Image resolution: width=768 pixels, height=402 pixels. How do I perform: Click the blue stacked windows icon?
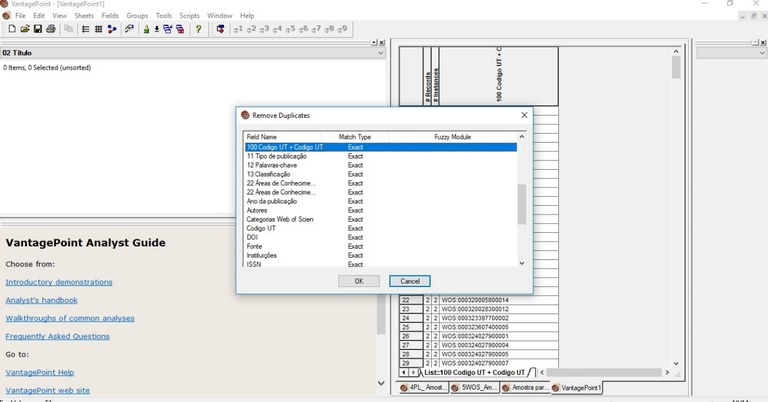coord(168,29)
